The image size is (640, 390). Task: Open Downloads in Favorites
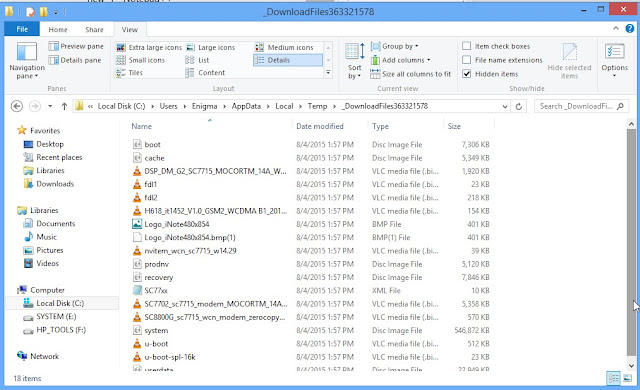coord(55,184)
